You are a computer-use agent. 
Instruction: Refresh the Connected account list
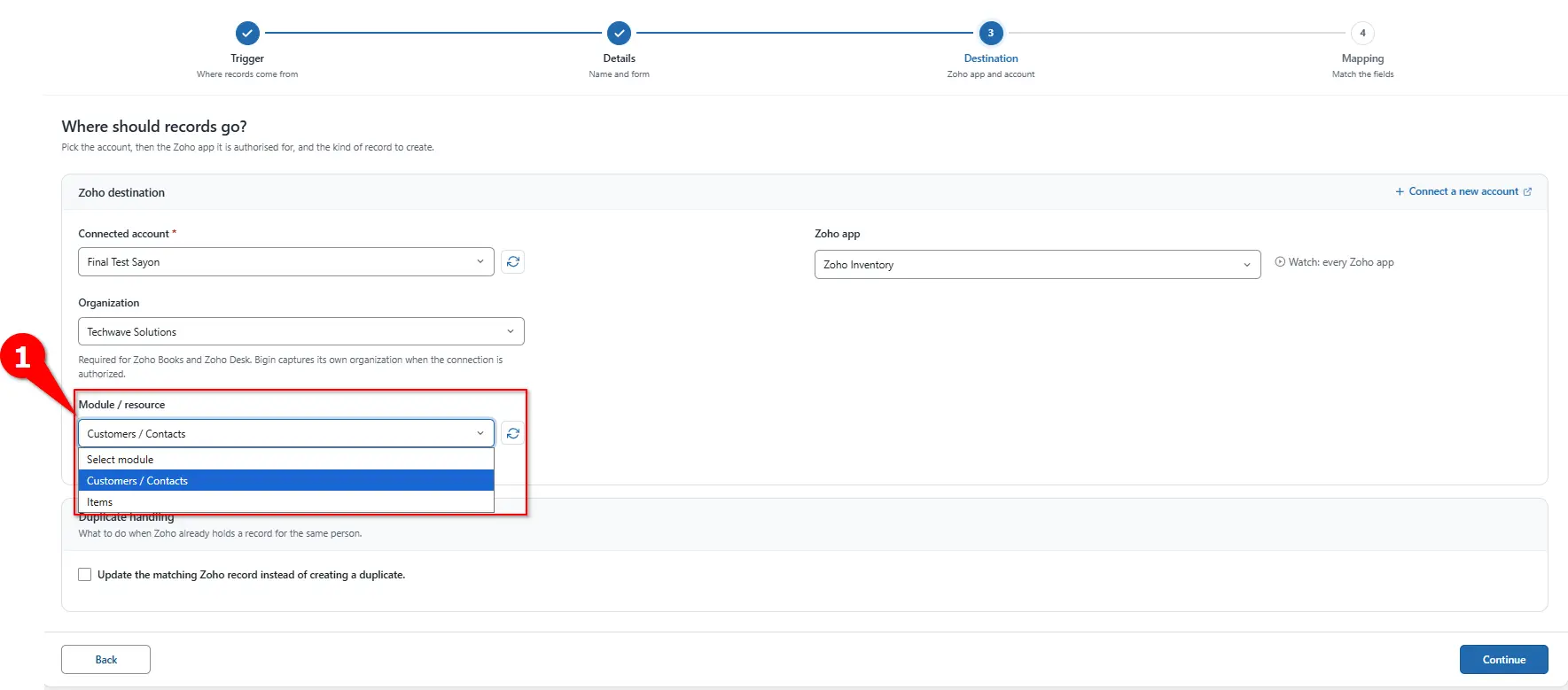(512, 261)
